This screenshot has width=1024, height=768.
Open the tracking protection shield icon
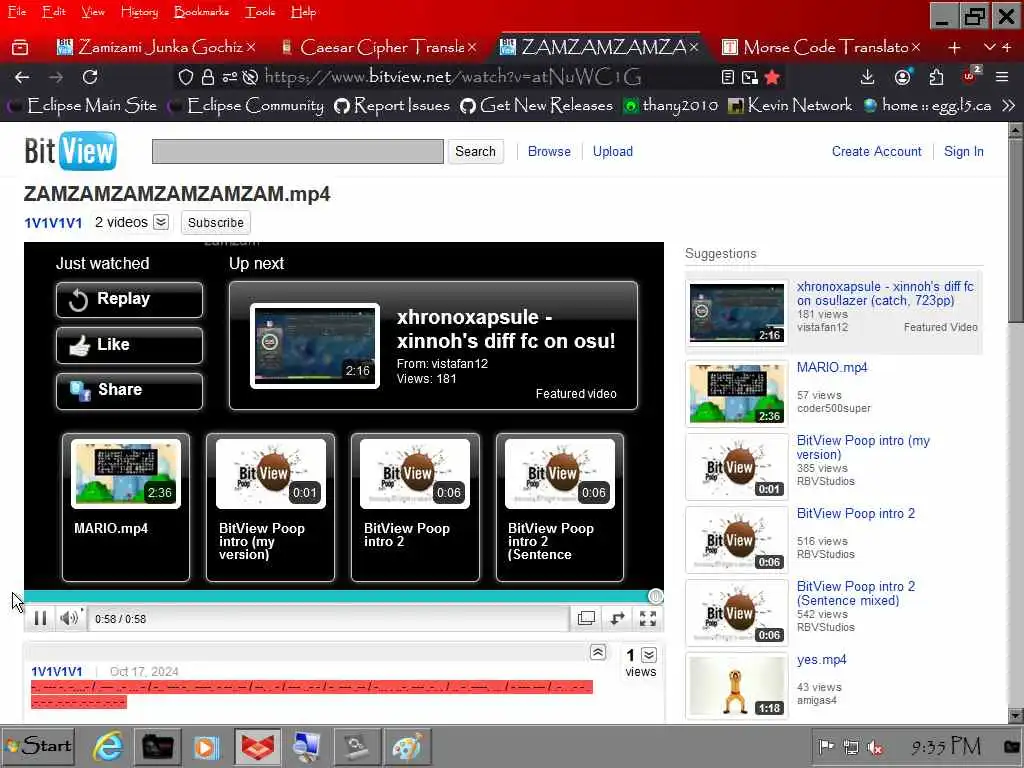click(x=185, y=78)
